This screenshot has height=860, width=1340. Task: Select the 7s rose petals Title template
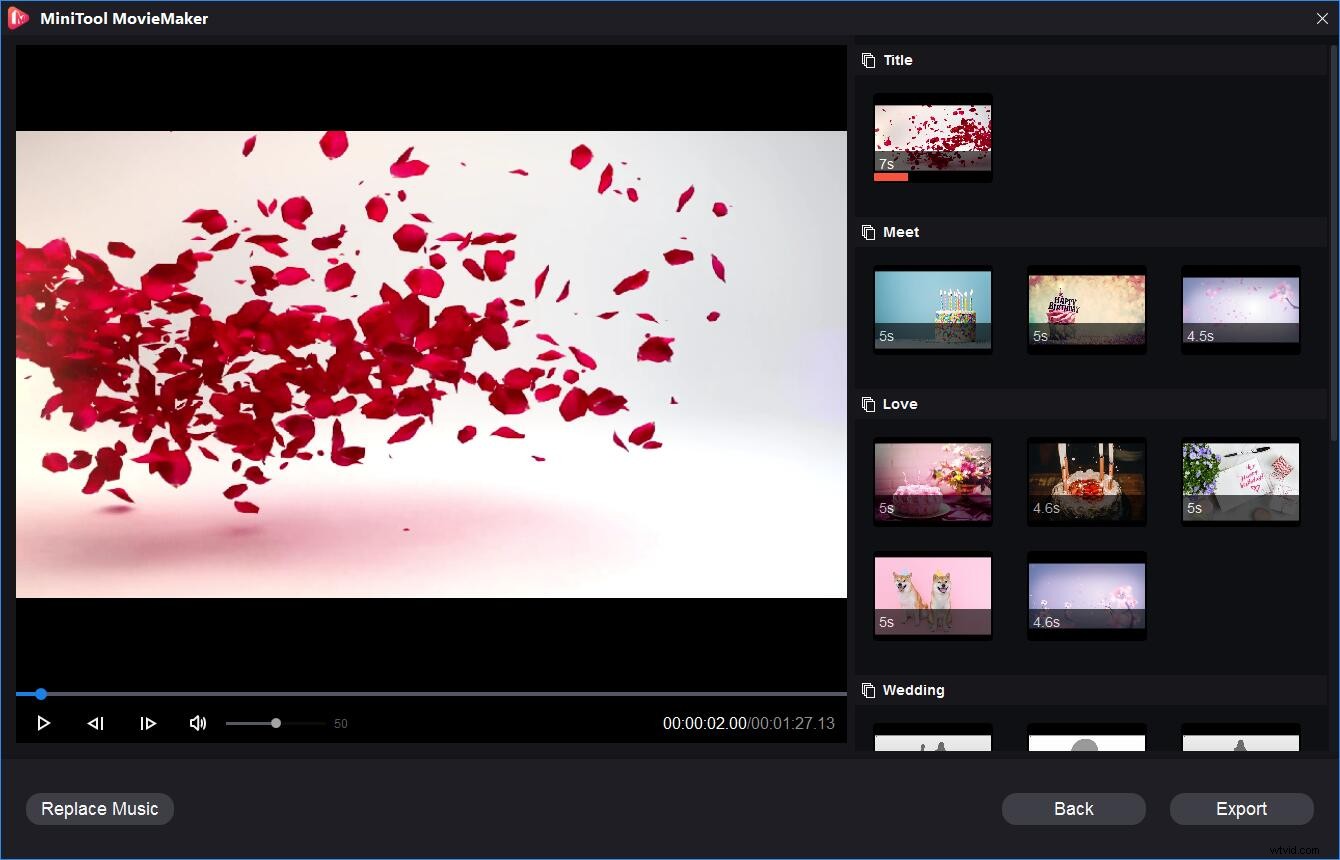click(x=932, y=137)
